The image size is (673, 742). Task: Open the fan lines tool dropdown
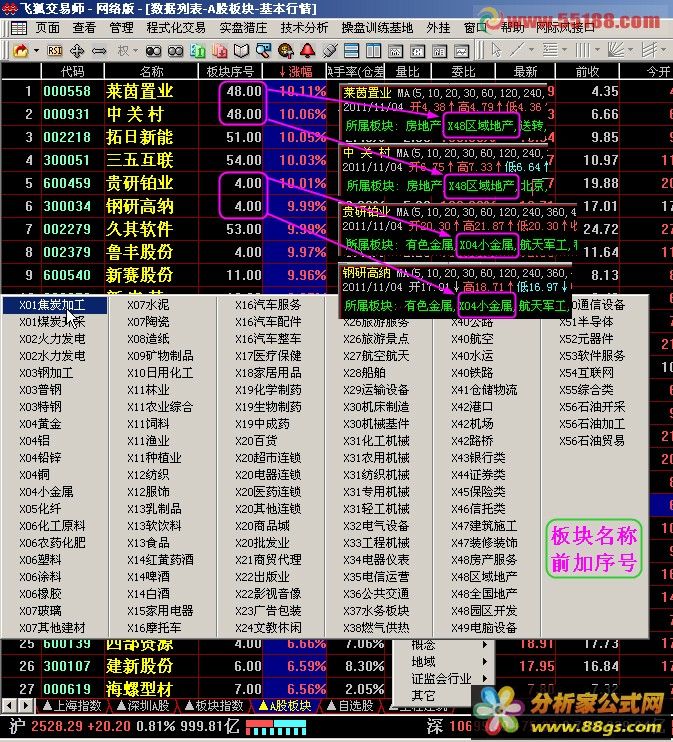tap(630, 50)
